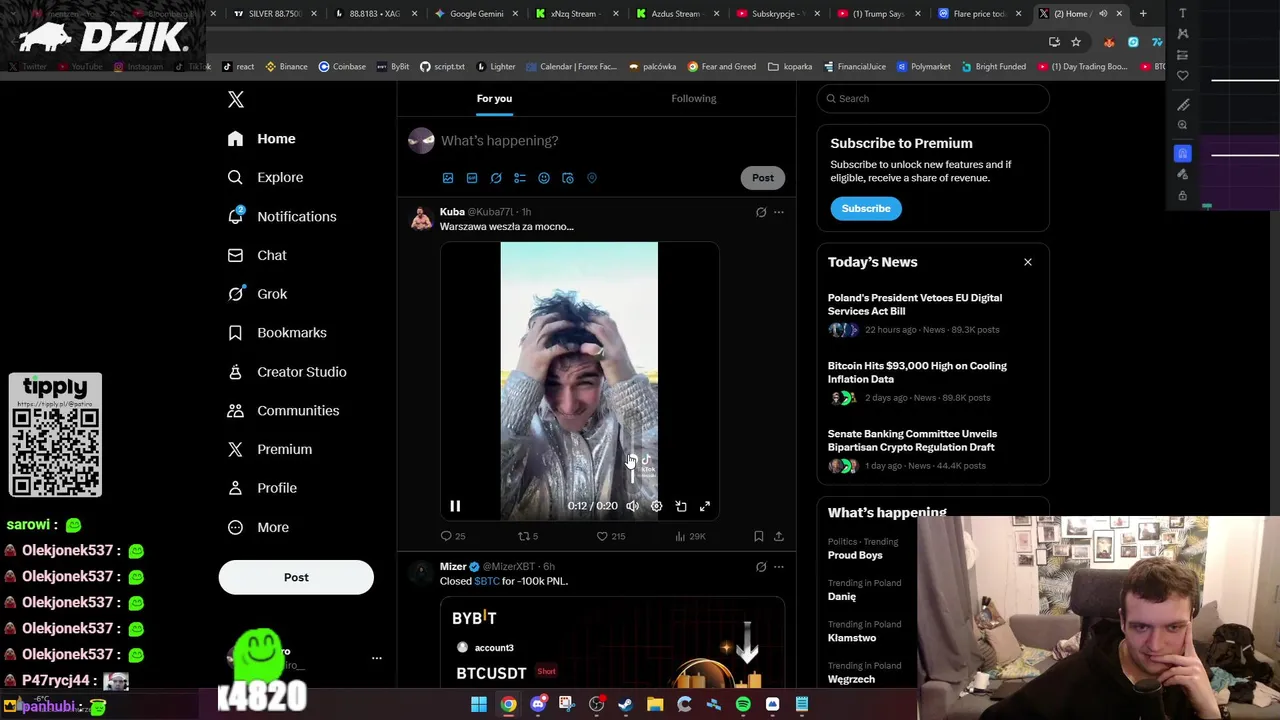Open the Klamstwo trending topic
Image resolution: width=1280 pixels, height=720 pixels.
click(852, 638)
